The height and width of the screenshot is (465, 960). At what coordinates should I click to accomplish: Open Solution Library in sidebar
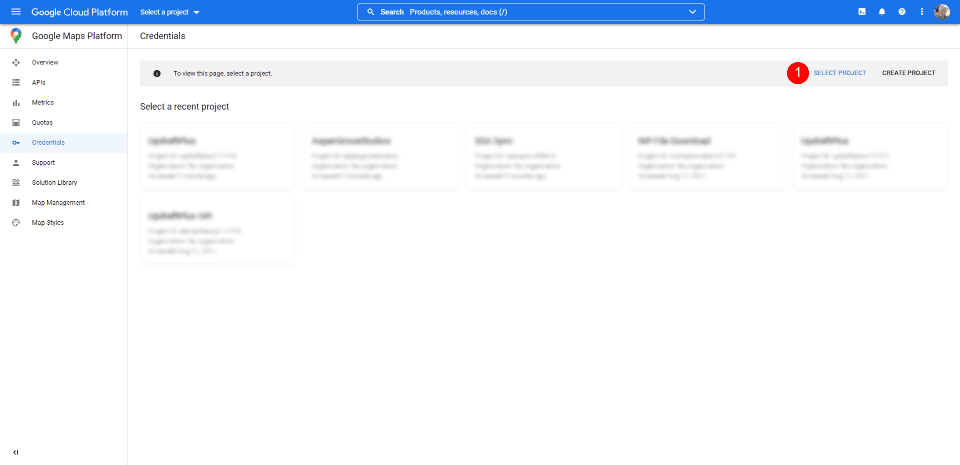(54, 183)
